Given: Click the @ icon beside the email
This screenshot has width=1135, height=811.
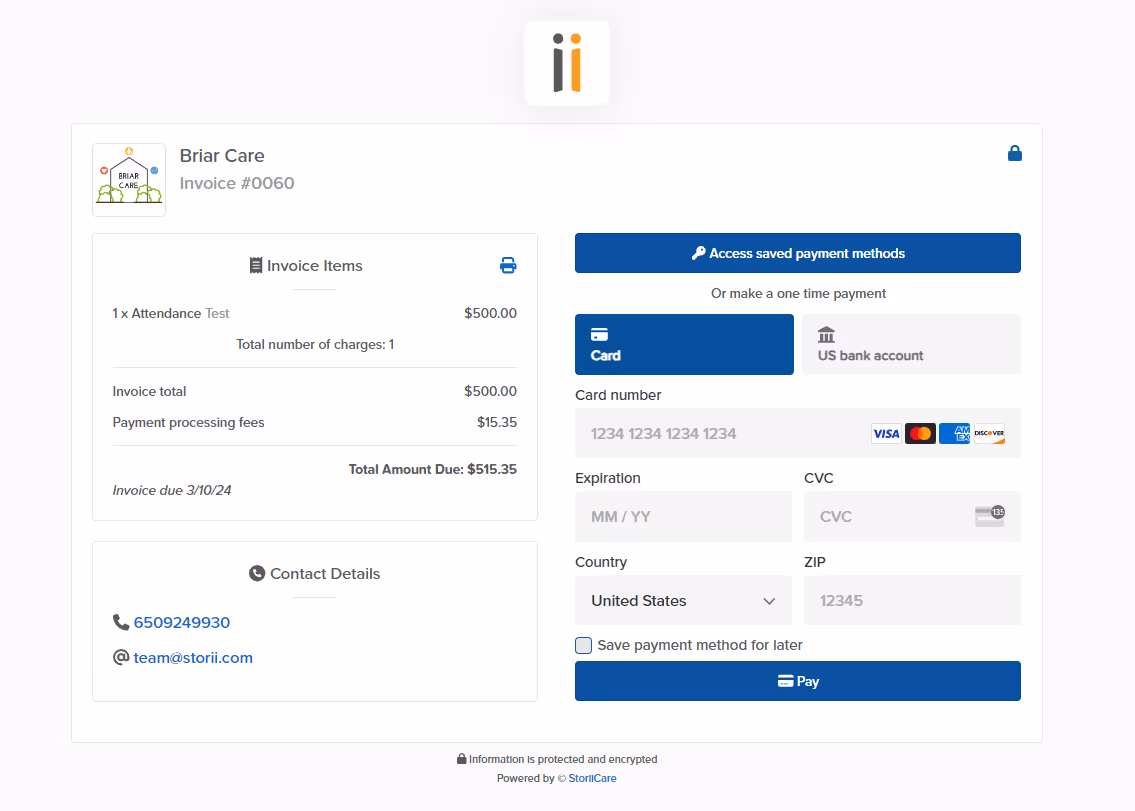Looking at the screenshot, I should point(121,657).
